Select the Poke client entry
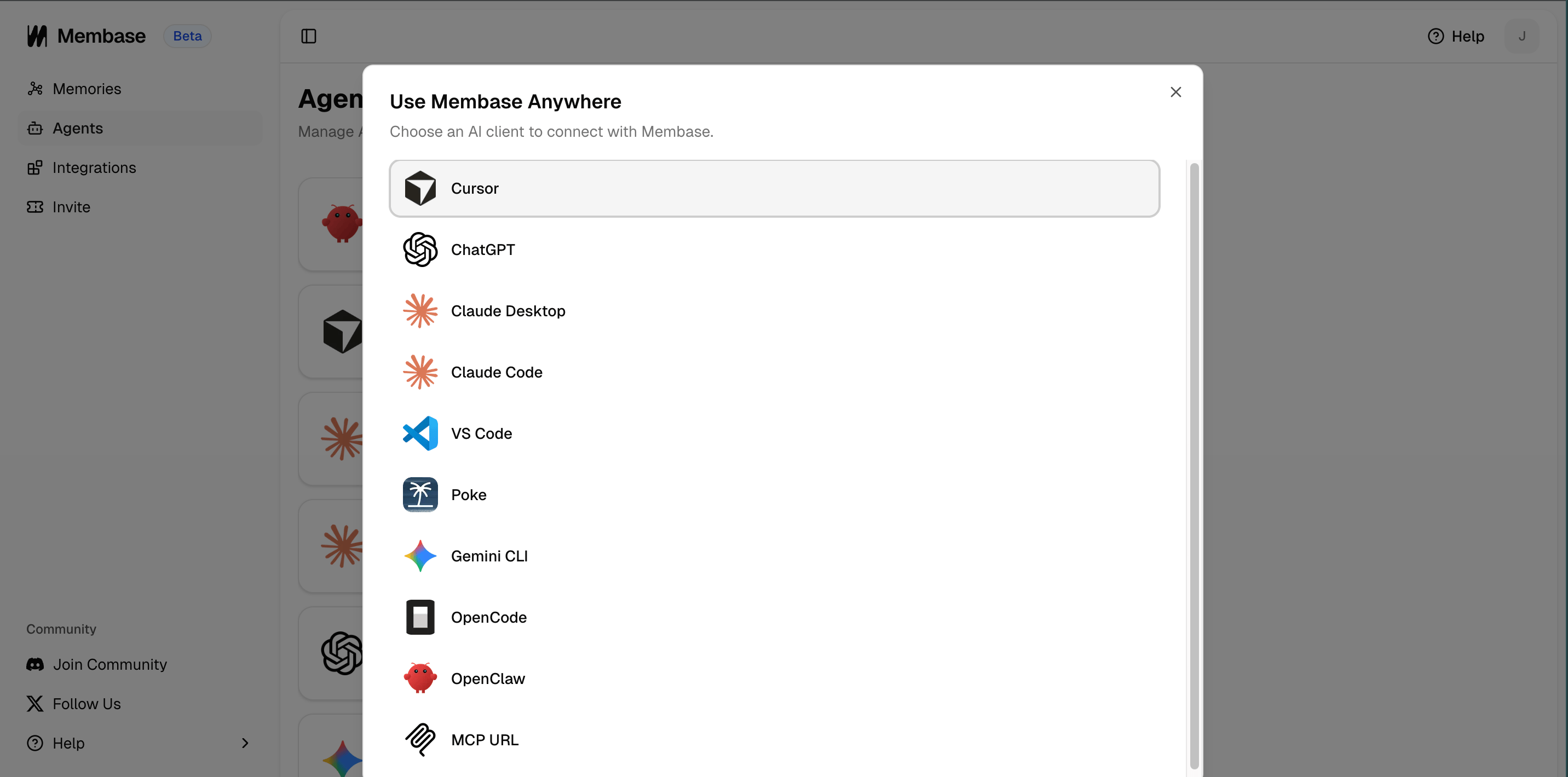The height and width of the screenshot is (777, 1568). (774, 495)
